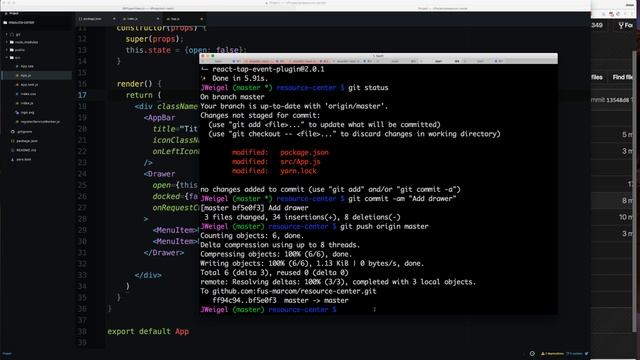
Task: Close the package.json editor tab
Action: pos(114,19)
